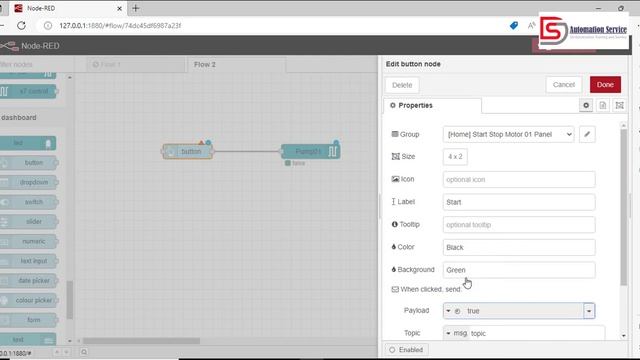Select the colour picker palette node

coord(29,300)
